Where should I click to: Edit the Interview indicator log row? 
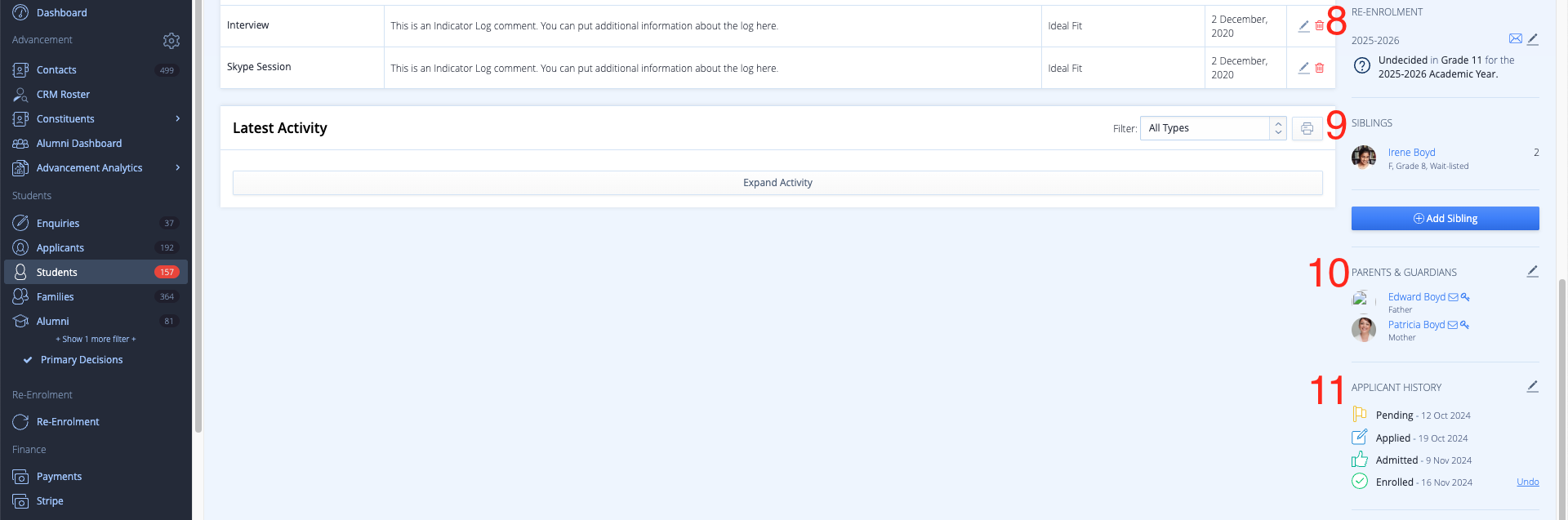pos(1303,26)
